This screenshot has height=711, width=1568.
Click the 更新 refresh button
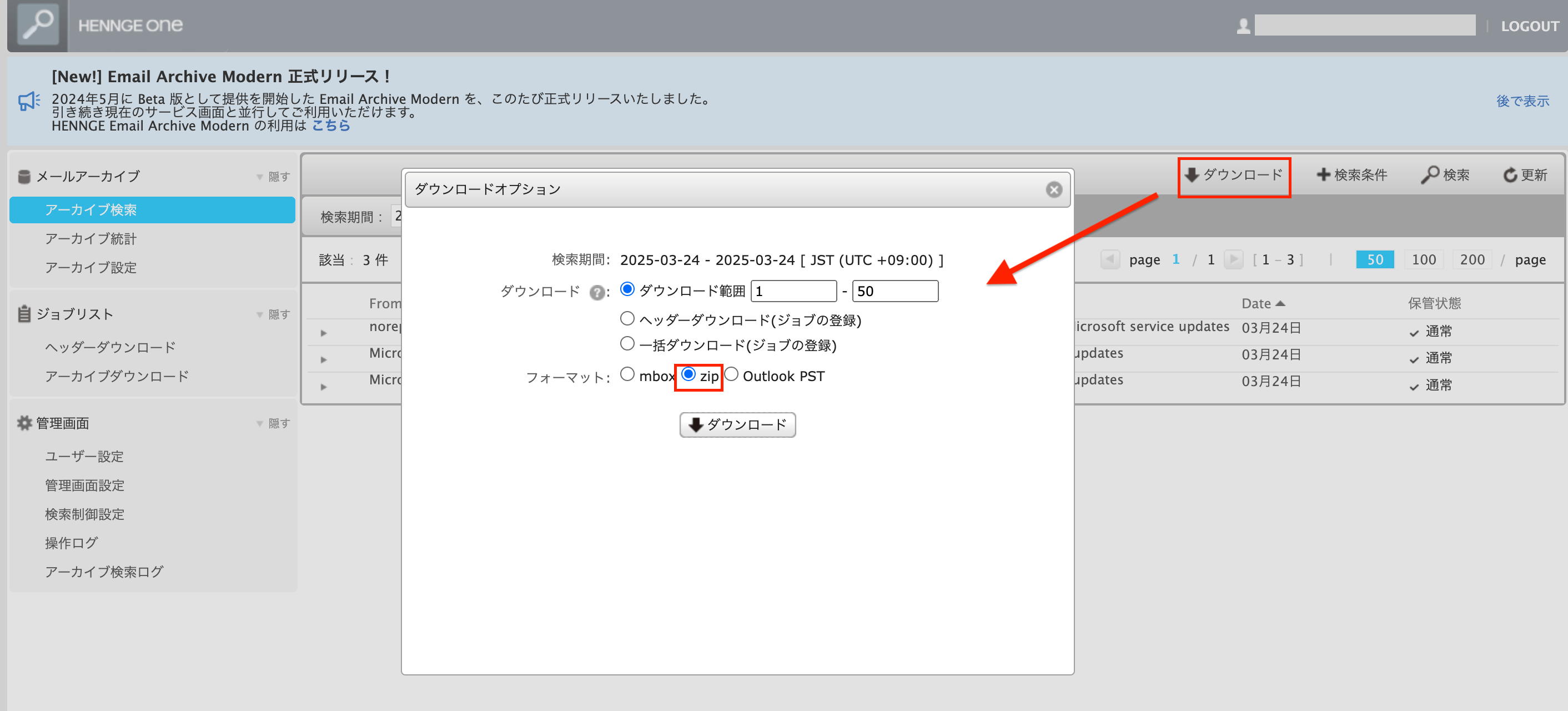(1525, 176)
